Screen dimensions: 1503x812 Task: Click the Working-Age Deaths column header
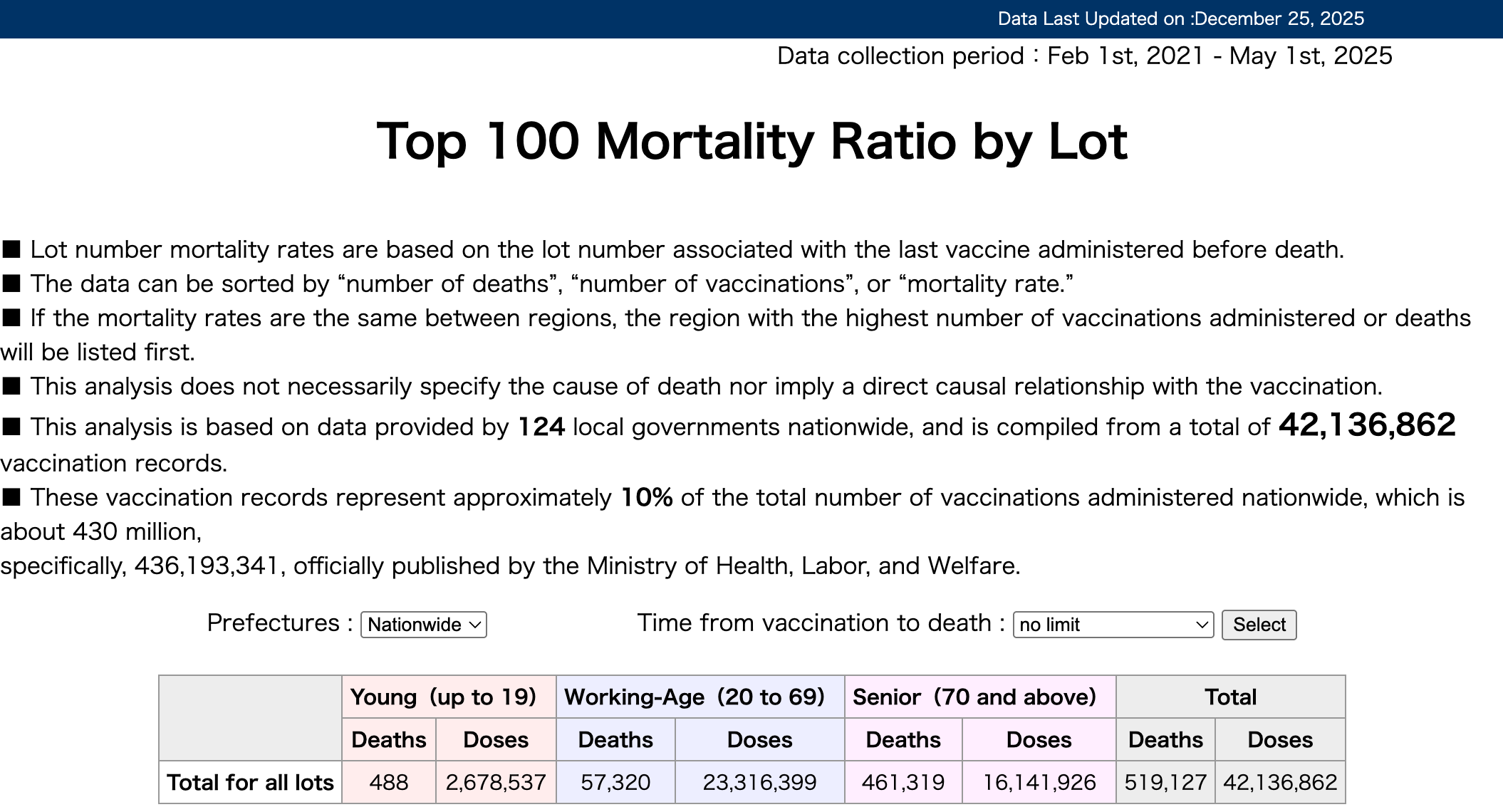[x=615, y=739]
